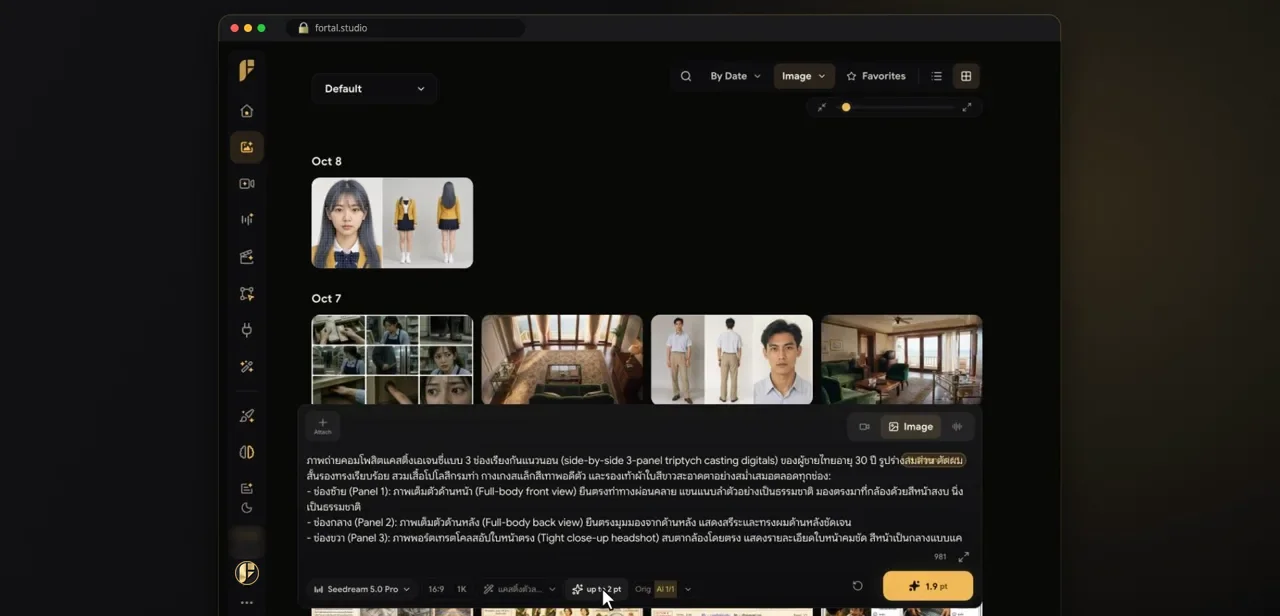Switch to audio generation mode tab
The width and height of the screenshot is (1280, 616).
coord(957,427)
